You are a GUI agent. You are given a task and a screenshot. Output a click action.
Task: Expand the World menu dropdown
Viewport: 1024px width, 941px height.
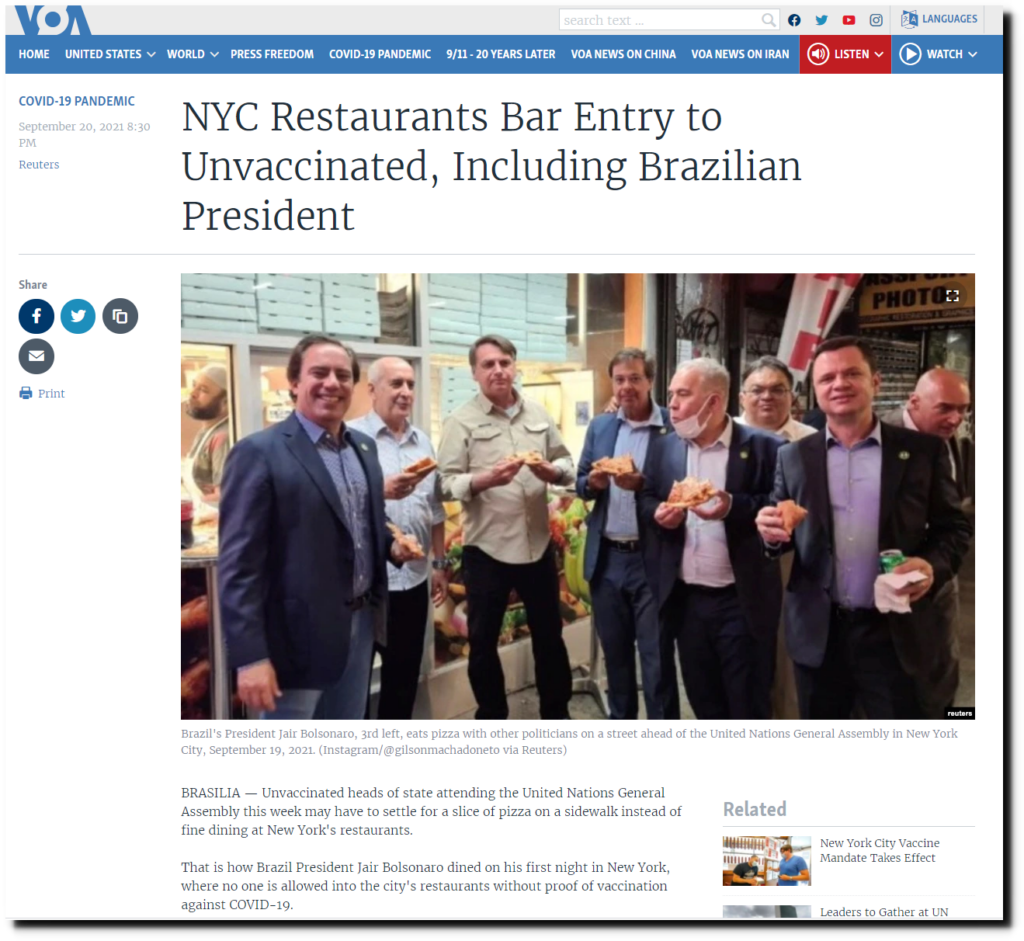tap(193, 54)
